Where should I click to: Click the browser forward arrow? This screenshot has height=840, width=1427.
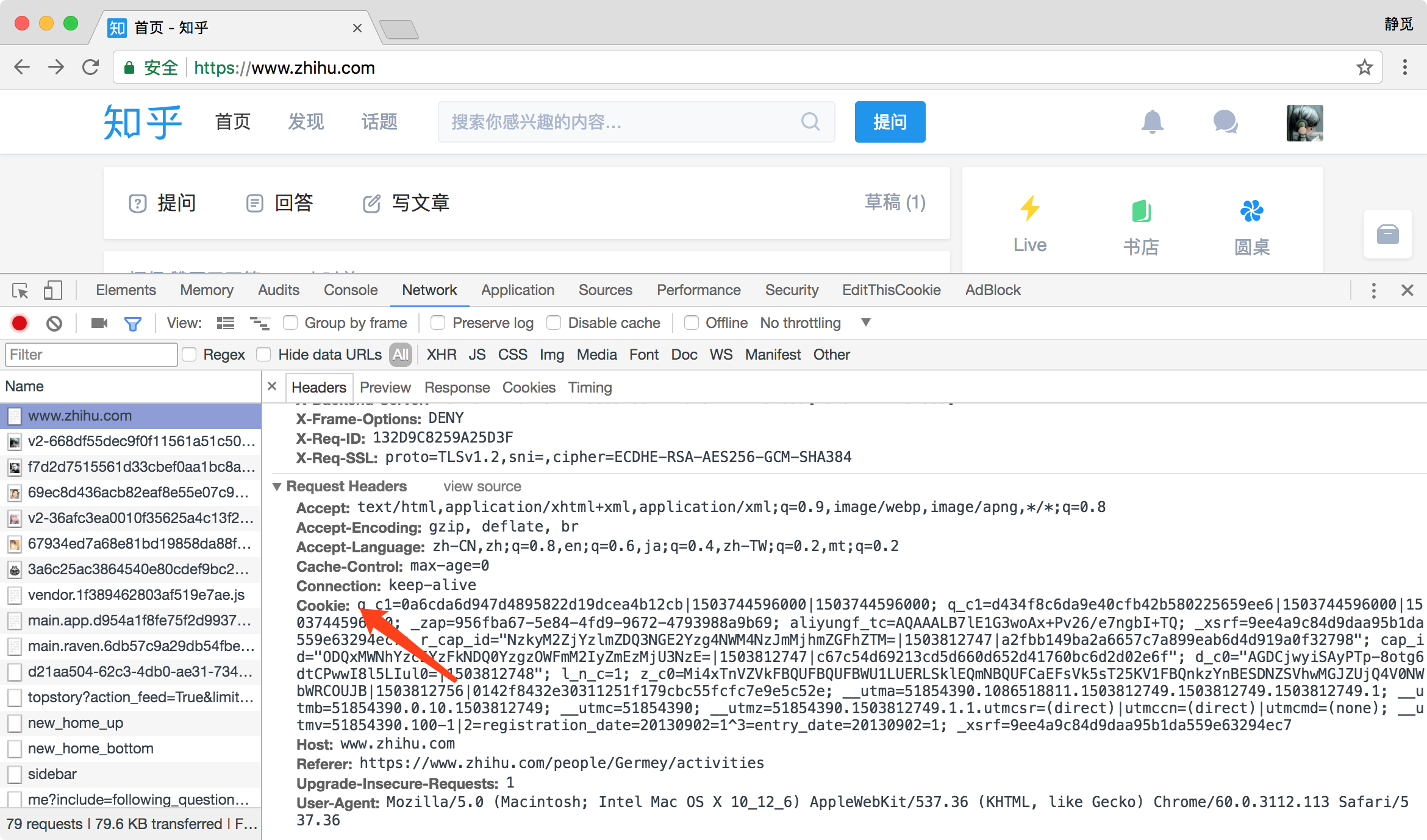point(56,67)
